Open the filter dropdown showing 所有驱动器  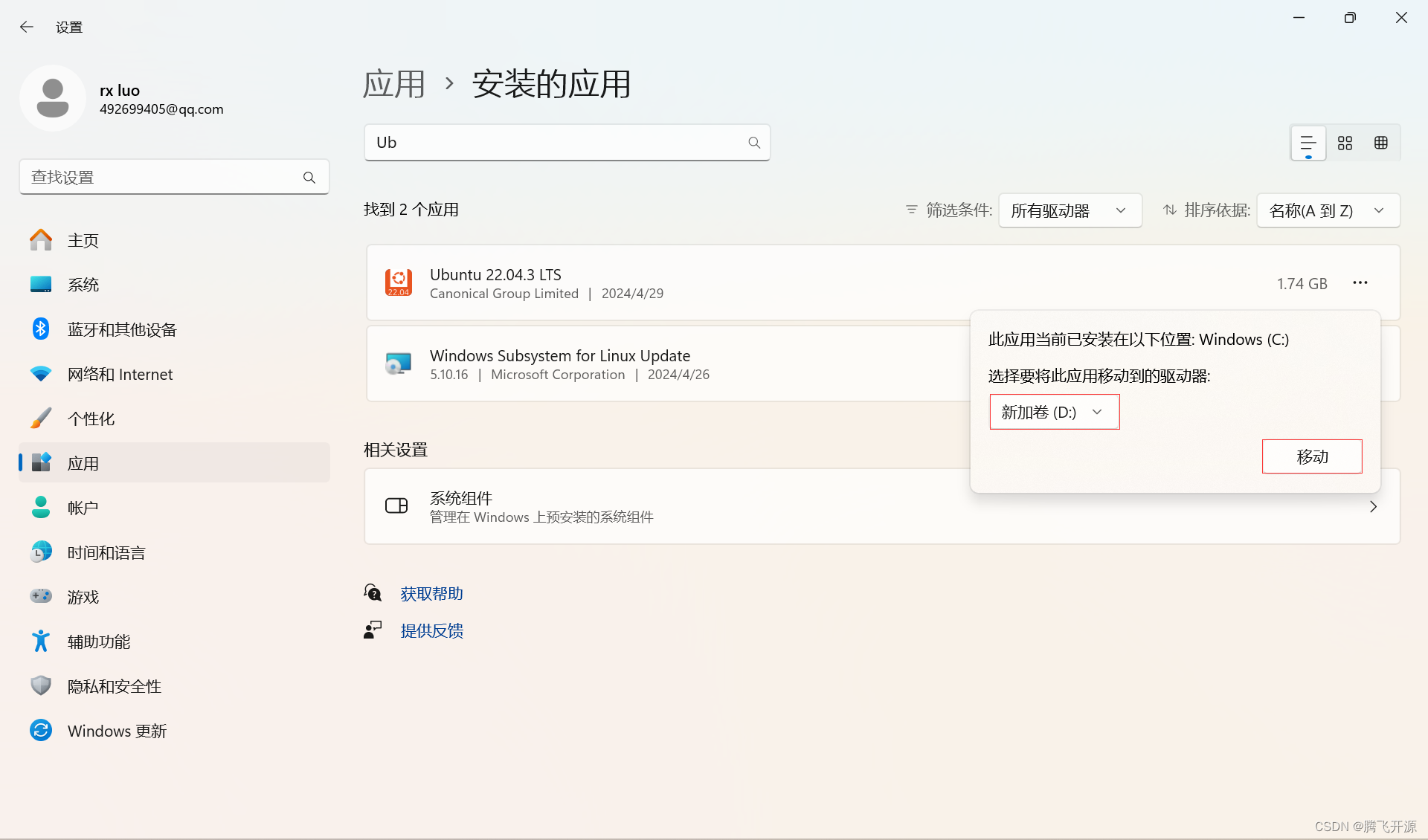pyautogui.click(x=1070, y=210)
